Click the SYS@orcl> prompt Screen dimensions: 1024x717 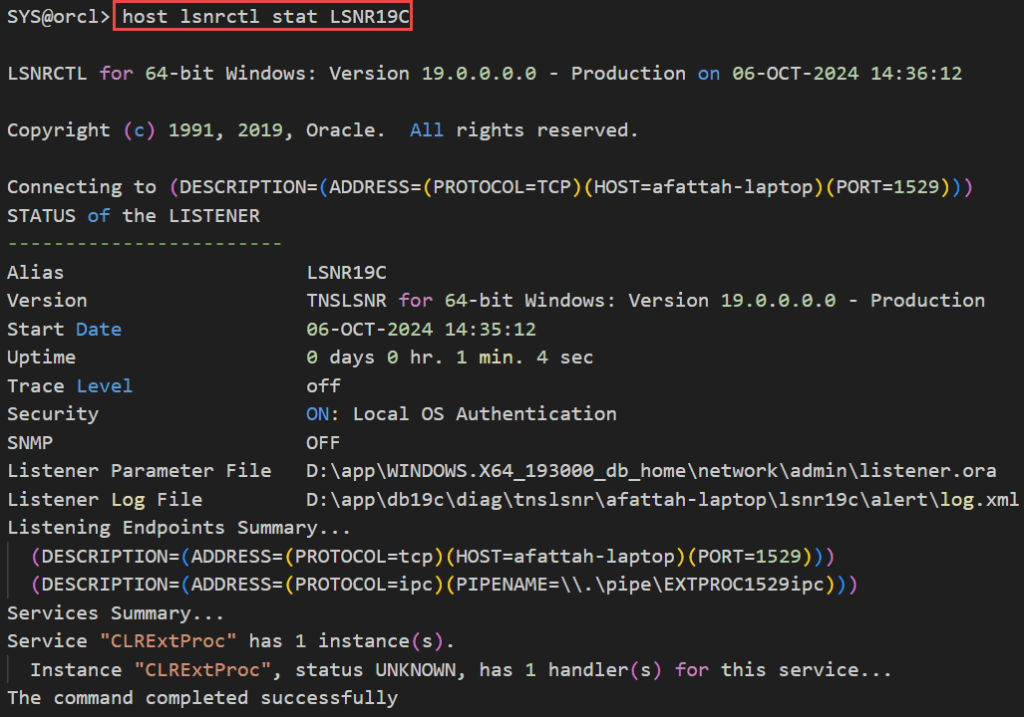[57, 17]
